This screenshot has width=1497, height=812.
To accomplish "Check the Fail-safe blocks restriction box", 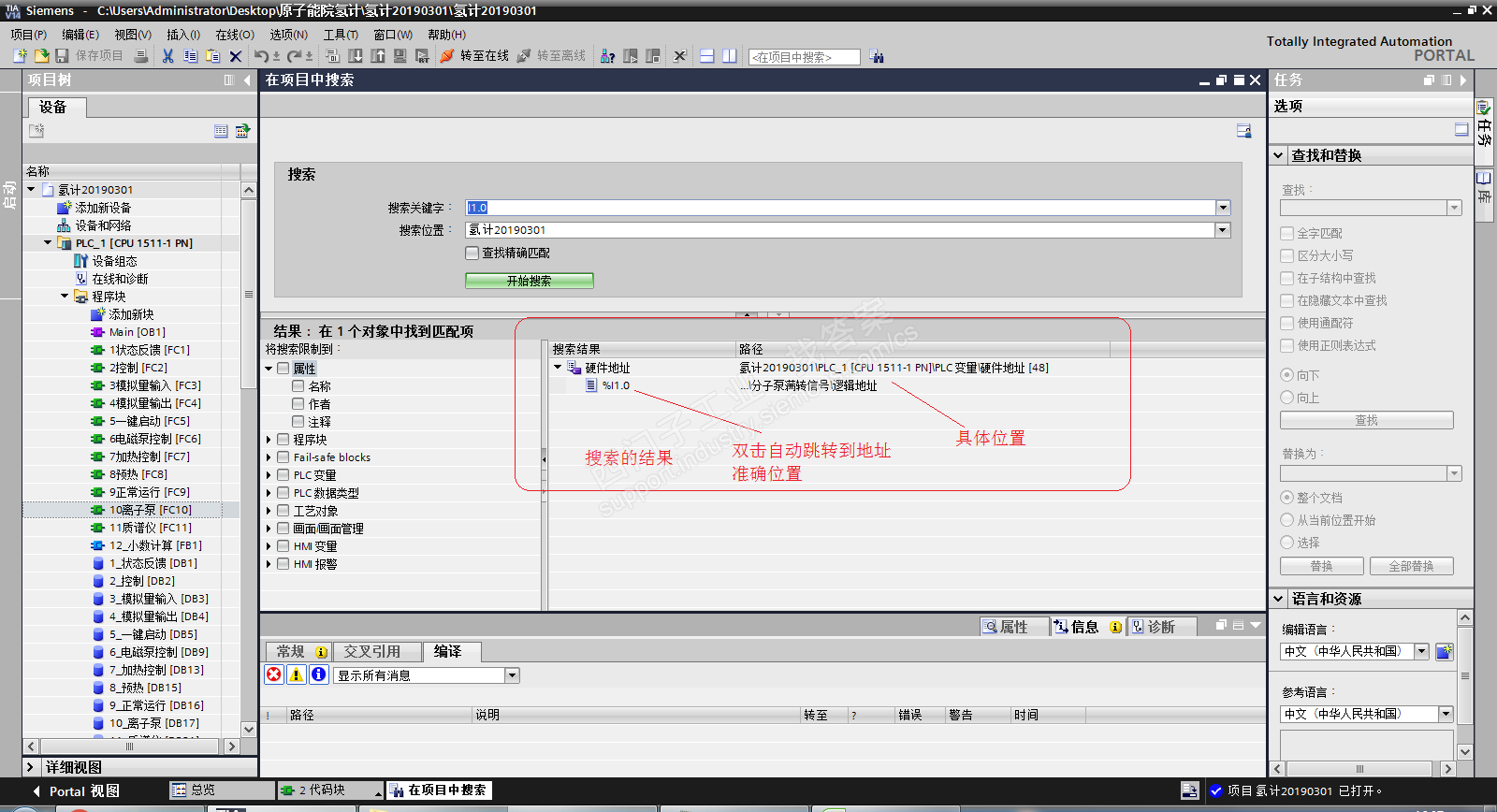I will pos(283,457).
